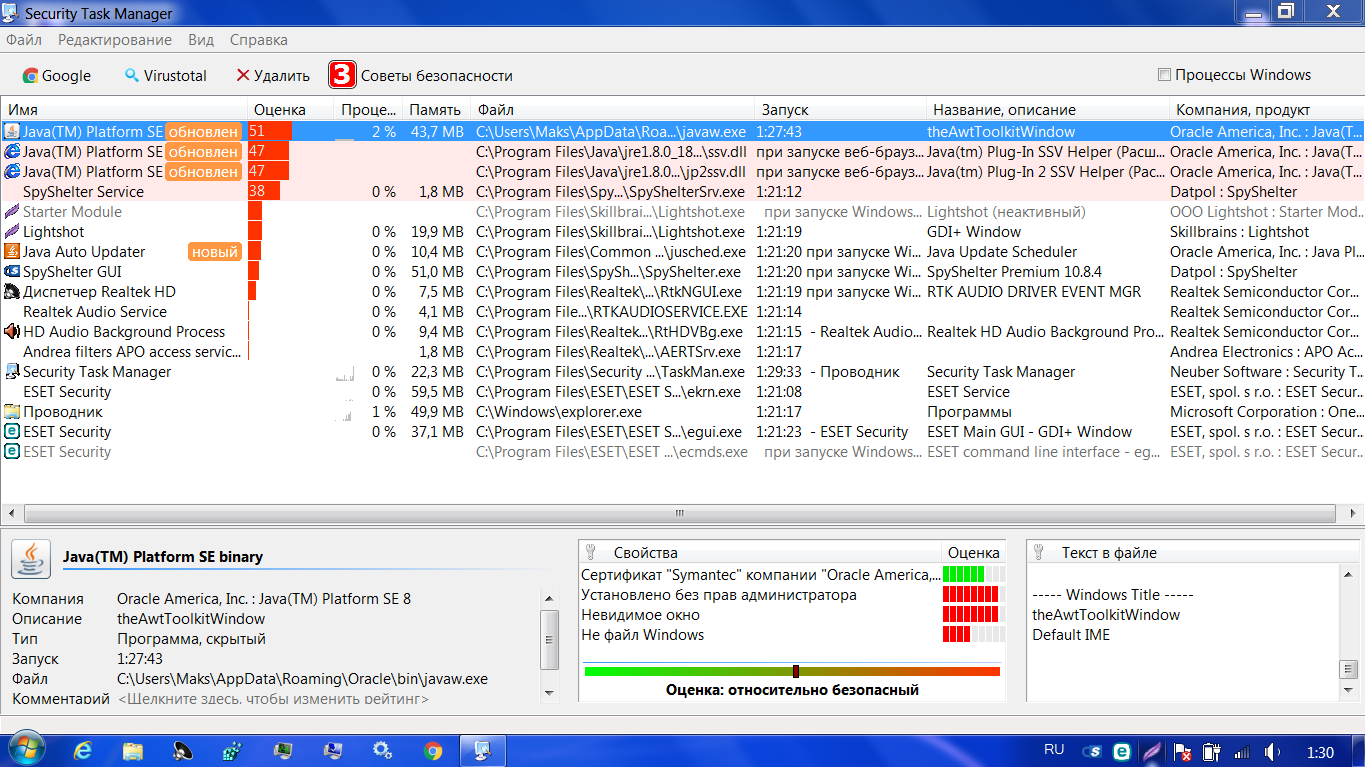The width and height of the screenshot is (1365, 767).
Task: Open the Вид menu
Action: coord(201,40)
